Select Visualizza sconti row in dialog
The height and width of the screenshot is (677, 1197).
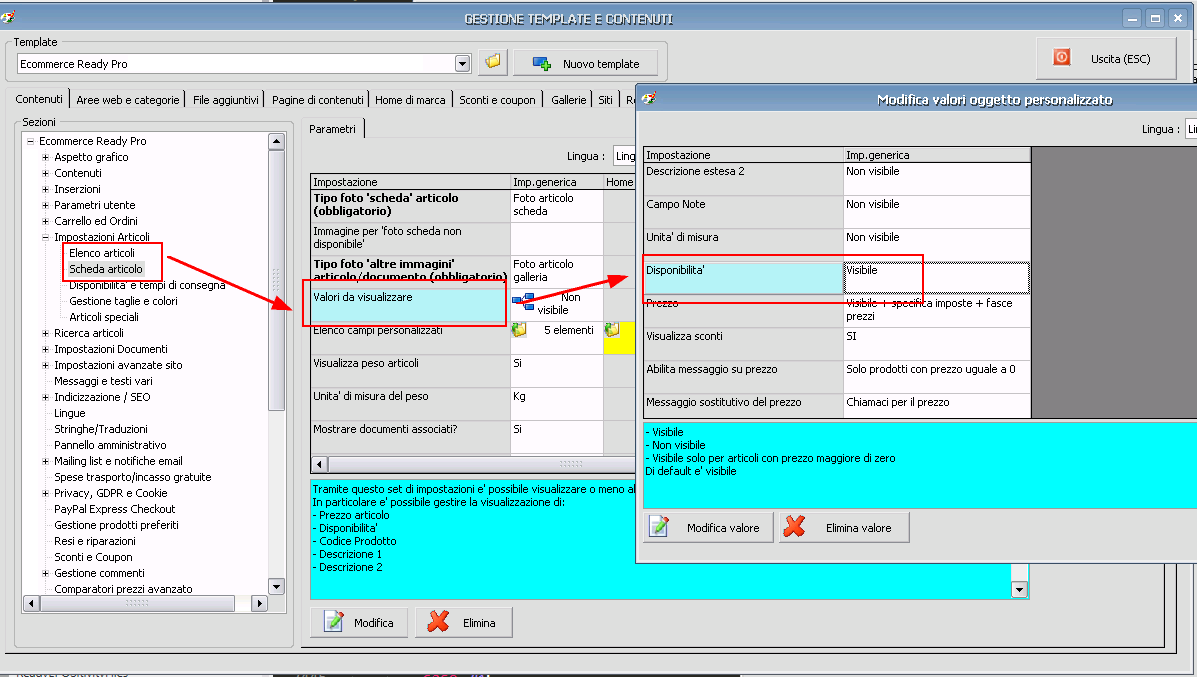pos(744,344)
